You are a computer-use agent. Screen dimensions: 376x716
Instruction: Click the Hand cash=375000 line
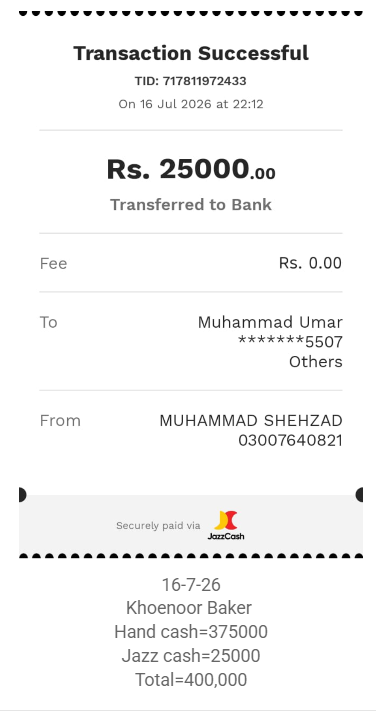click(191, 632)
